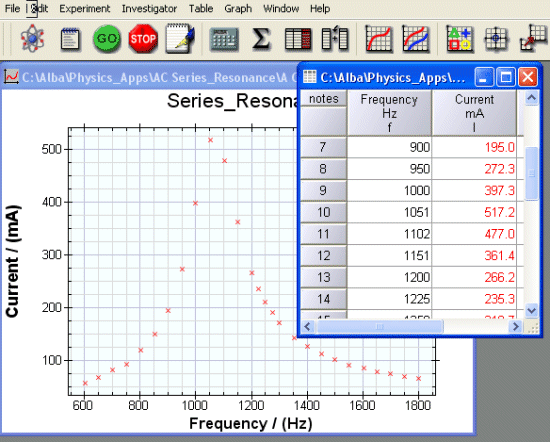Click the insert table column icon
This screenshot has height=442, width=550.
click(335, 38)
